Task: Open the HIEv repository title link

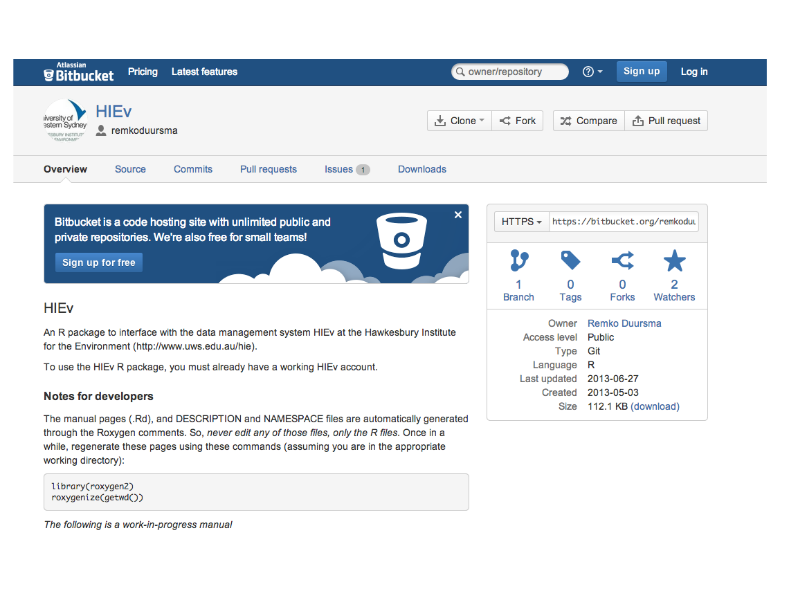Action: [113, 111]
